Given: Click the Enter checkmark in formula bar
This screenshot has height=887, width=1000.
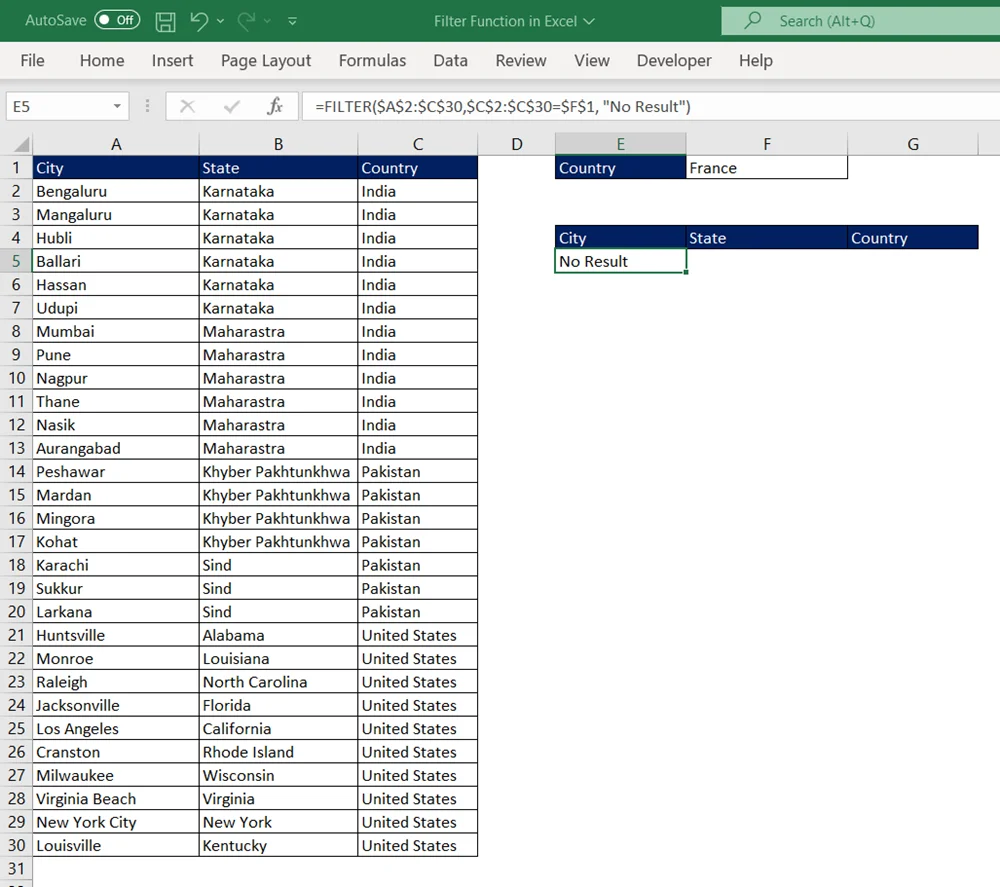Looking at the screenshot, I should [x=232, y=106].
